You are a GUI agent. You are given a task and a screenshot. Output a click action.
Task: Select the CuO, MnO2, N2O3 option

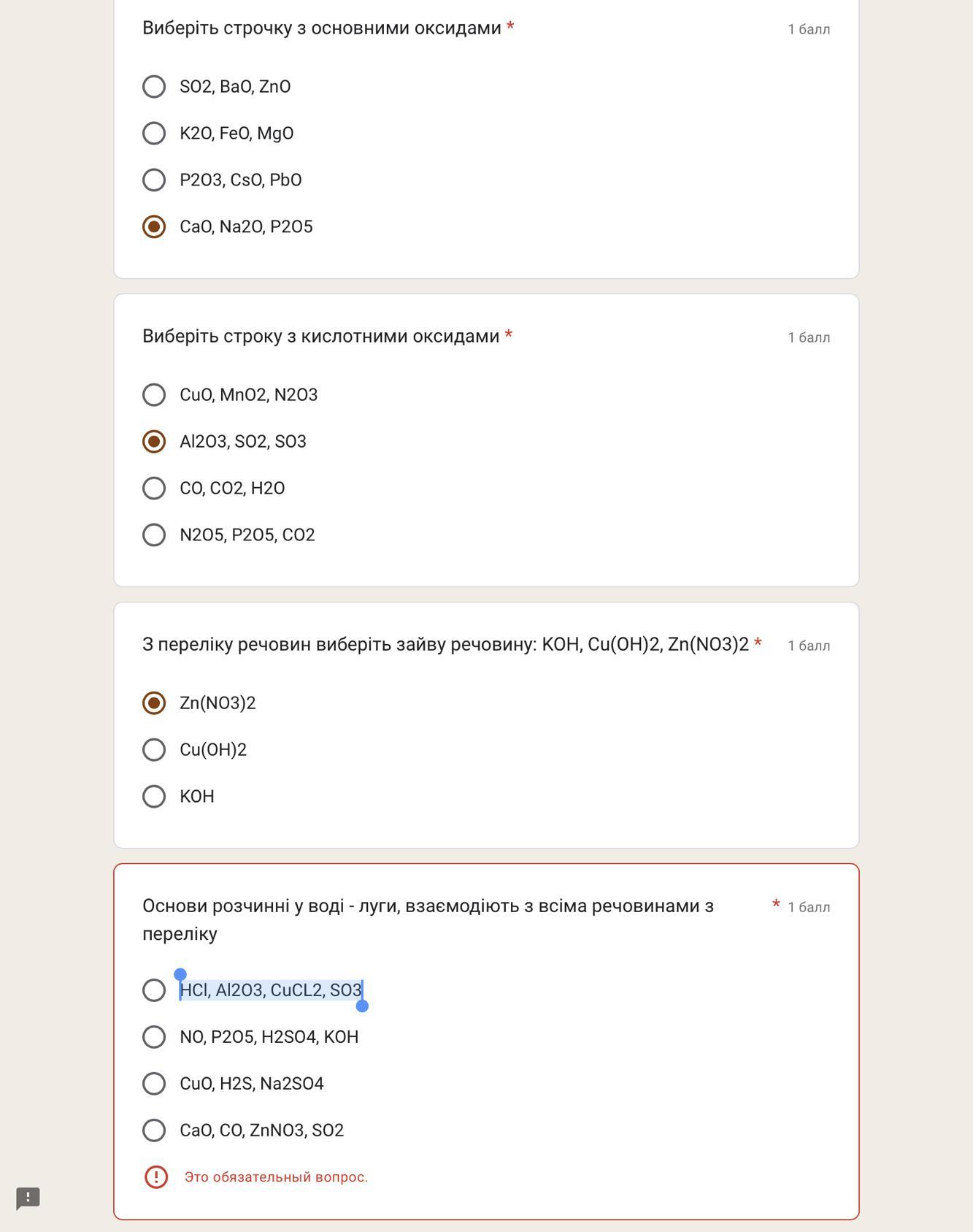pos(154,395)
